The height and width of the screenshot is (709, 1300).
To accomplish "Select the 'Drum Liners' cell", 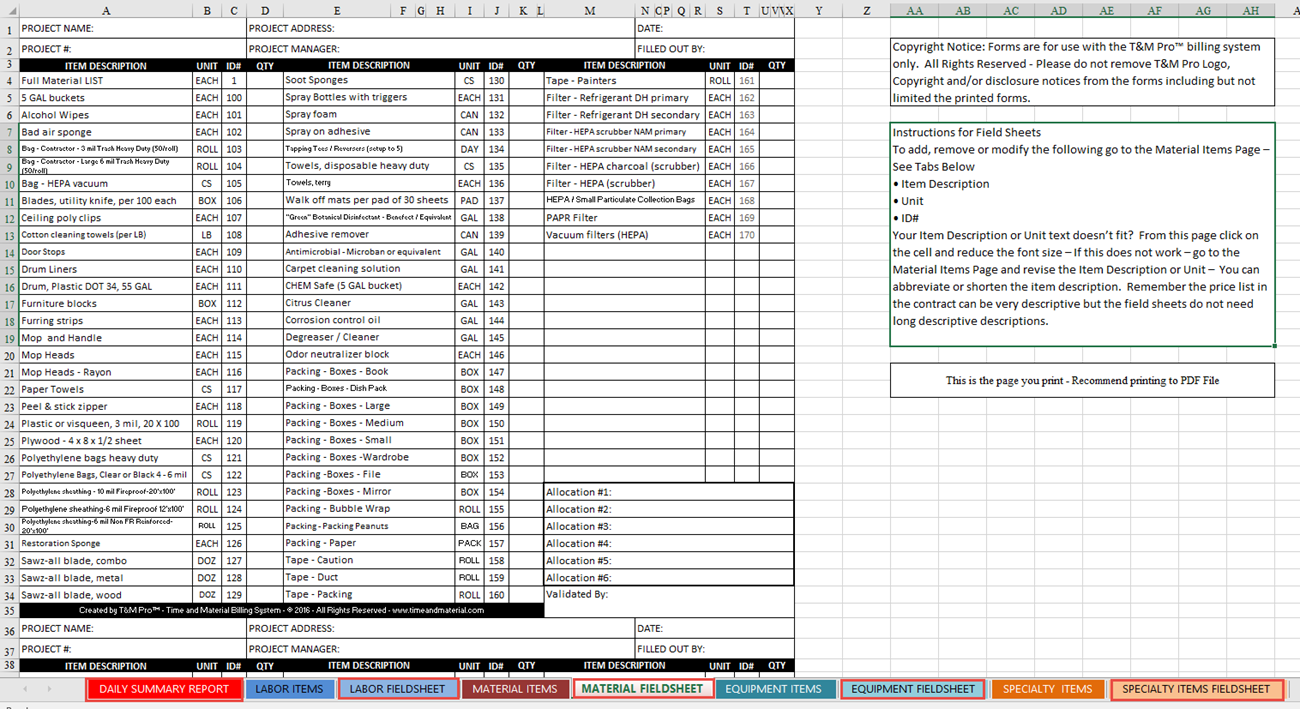I will pos(106,269).
